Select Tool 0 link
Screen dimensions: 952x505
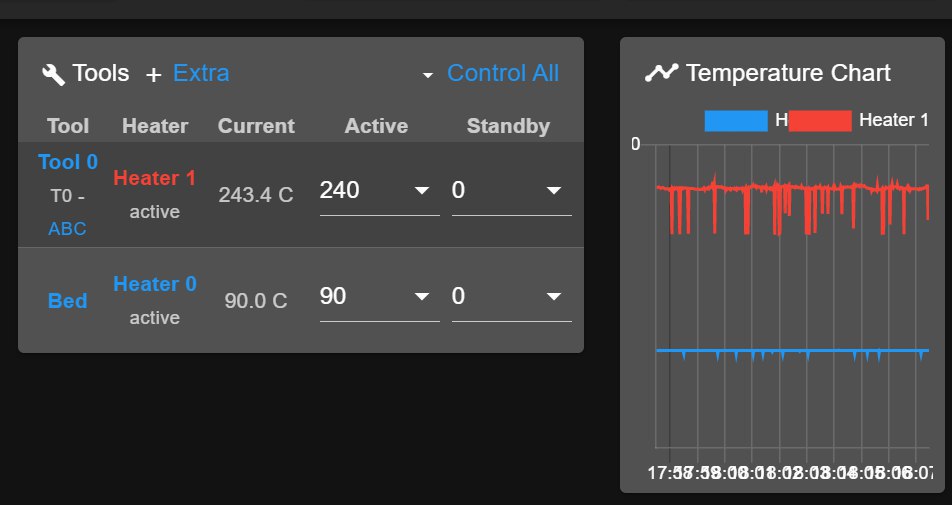click(68, 162)
